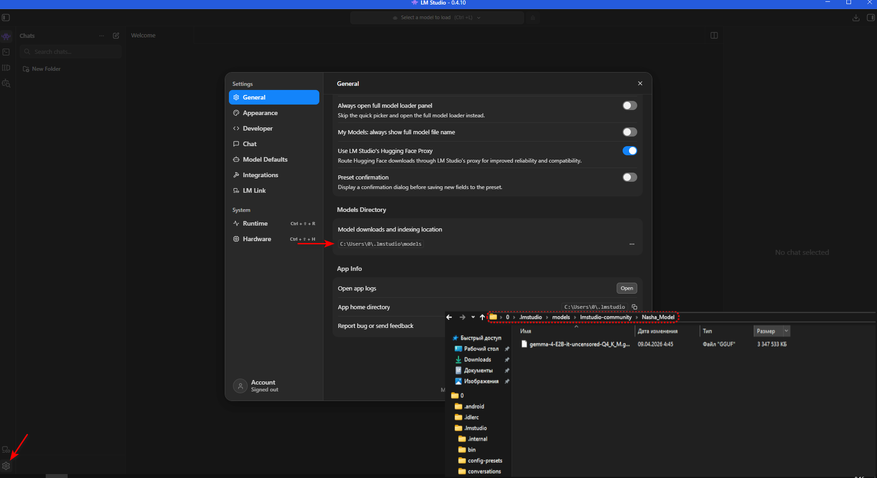
Task: Close the Settings dialog
Action: click(640, 83)
